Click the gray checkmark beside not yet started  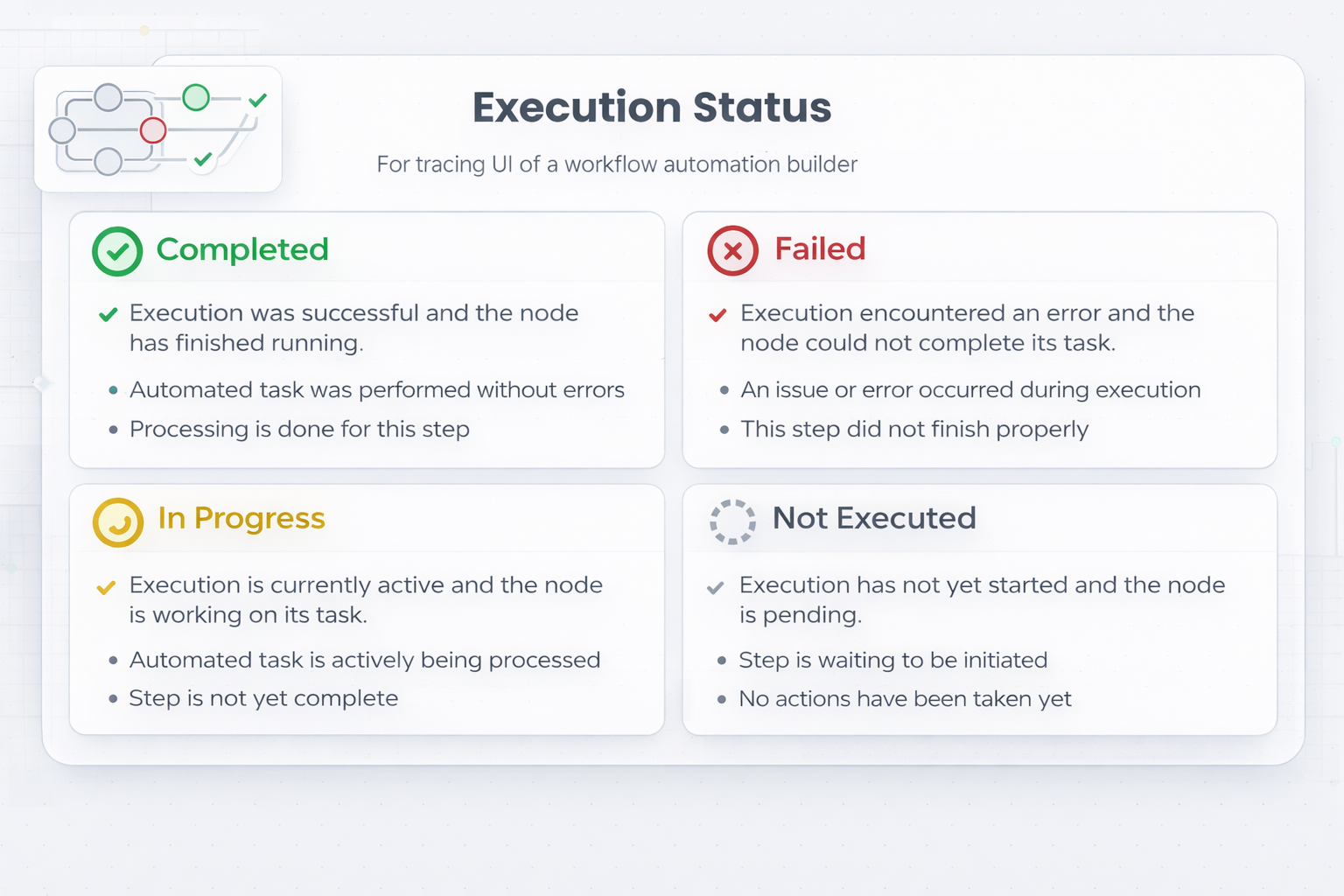(x=715, y=587)
